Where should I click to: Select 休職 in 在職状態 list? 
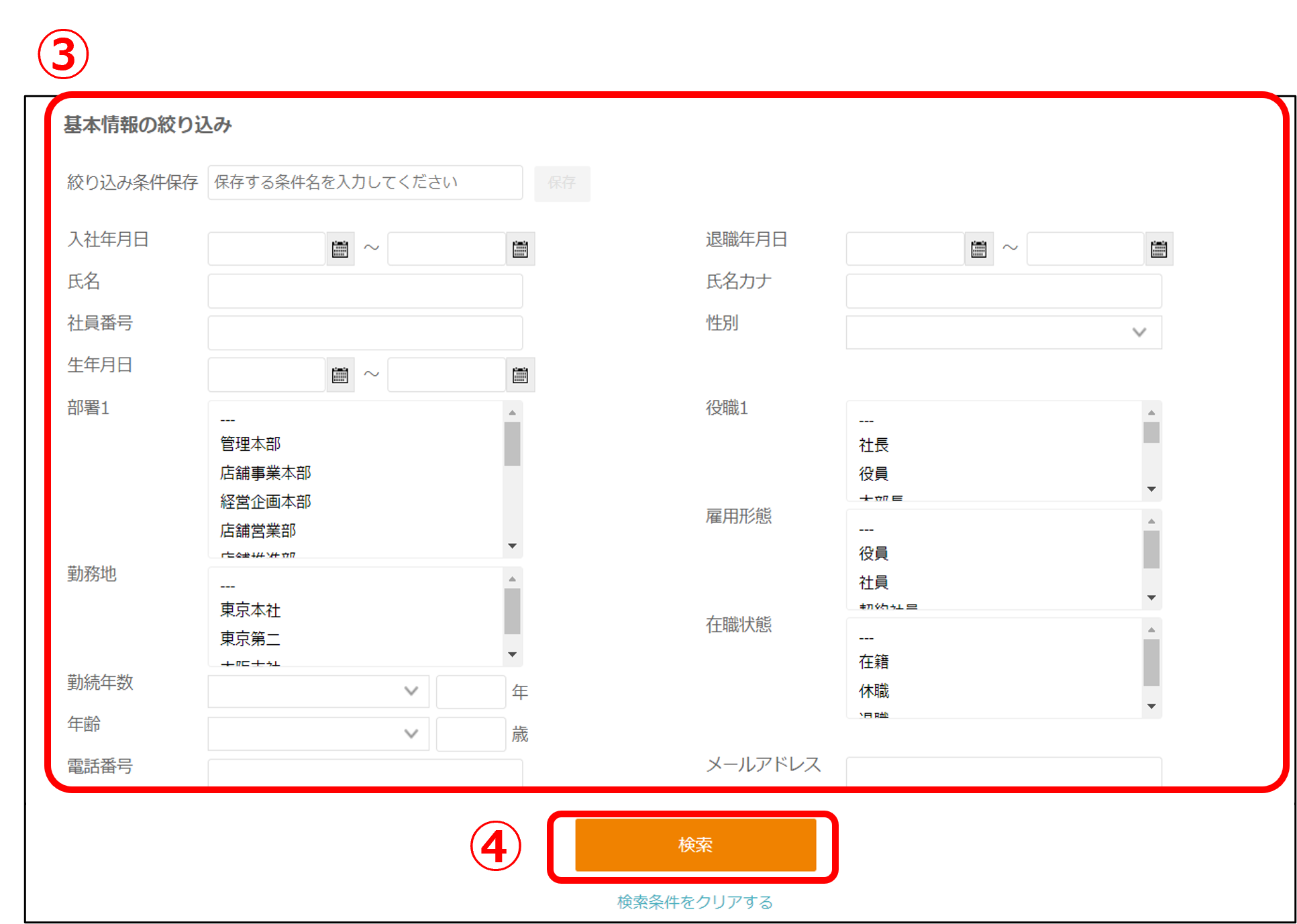874,690
